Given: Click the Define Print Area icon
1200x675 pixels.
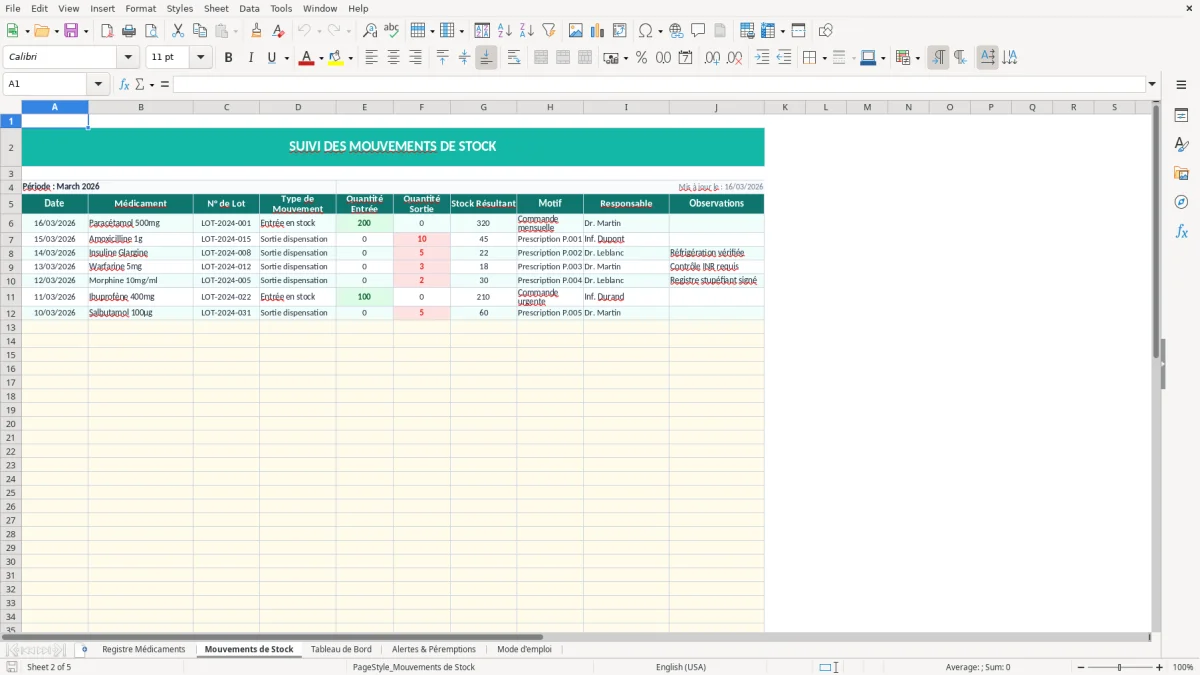Looking at the screenshot, I should pyautogui.click(x=748, y=31).
